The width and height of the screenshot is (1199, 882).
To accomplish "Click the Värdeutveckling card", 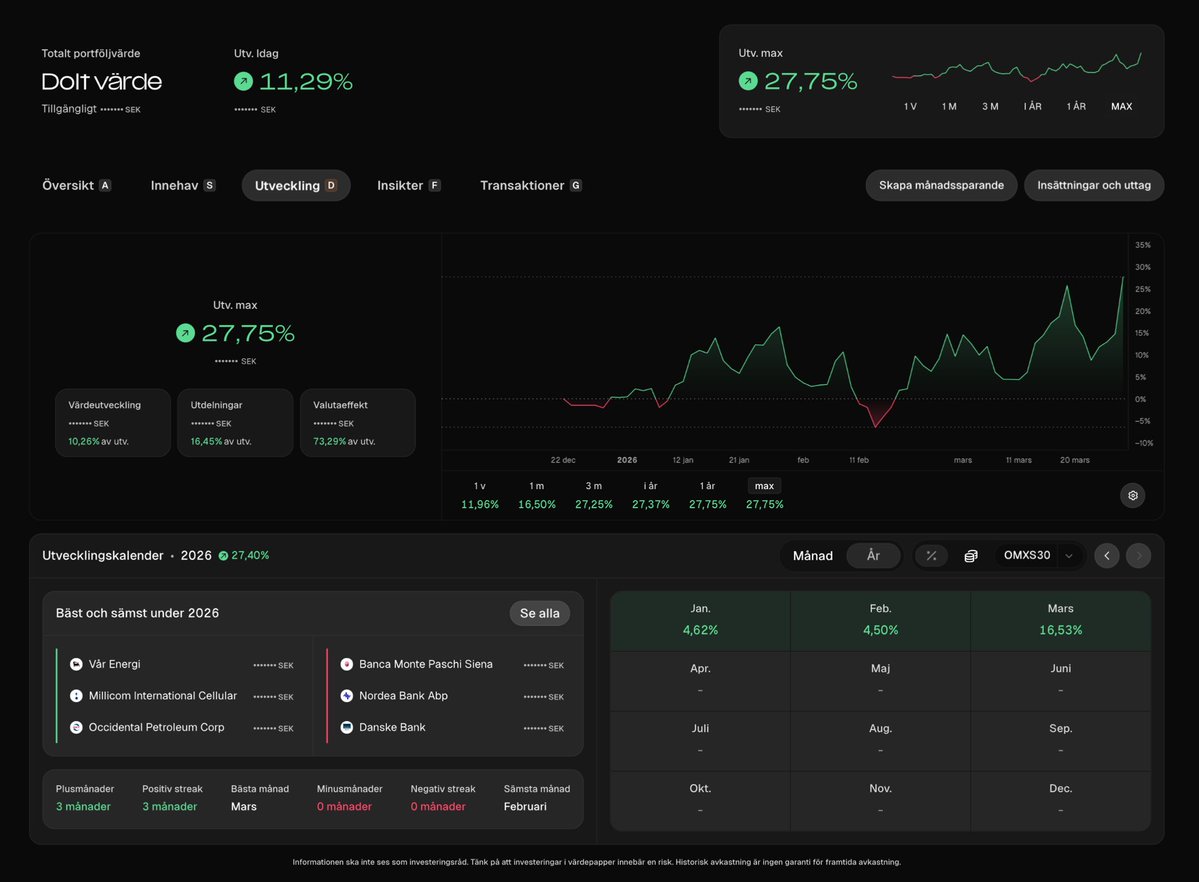I will pyautogui.click(x=113, y=423).
